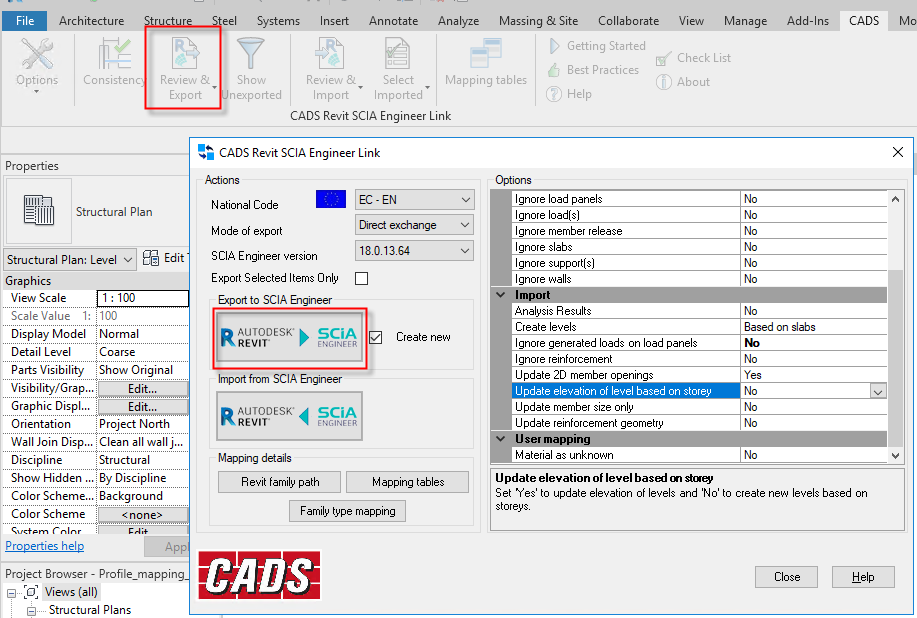Screen dimensions: 917x618
Task: Collapse the Import options section
Action: [x=500, y=295]
